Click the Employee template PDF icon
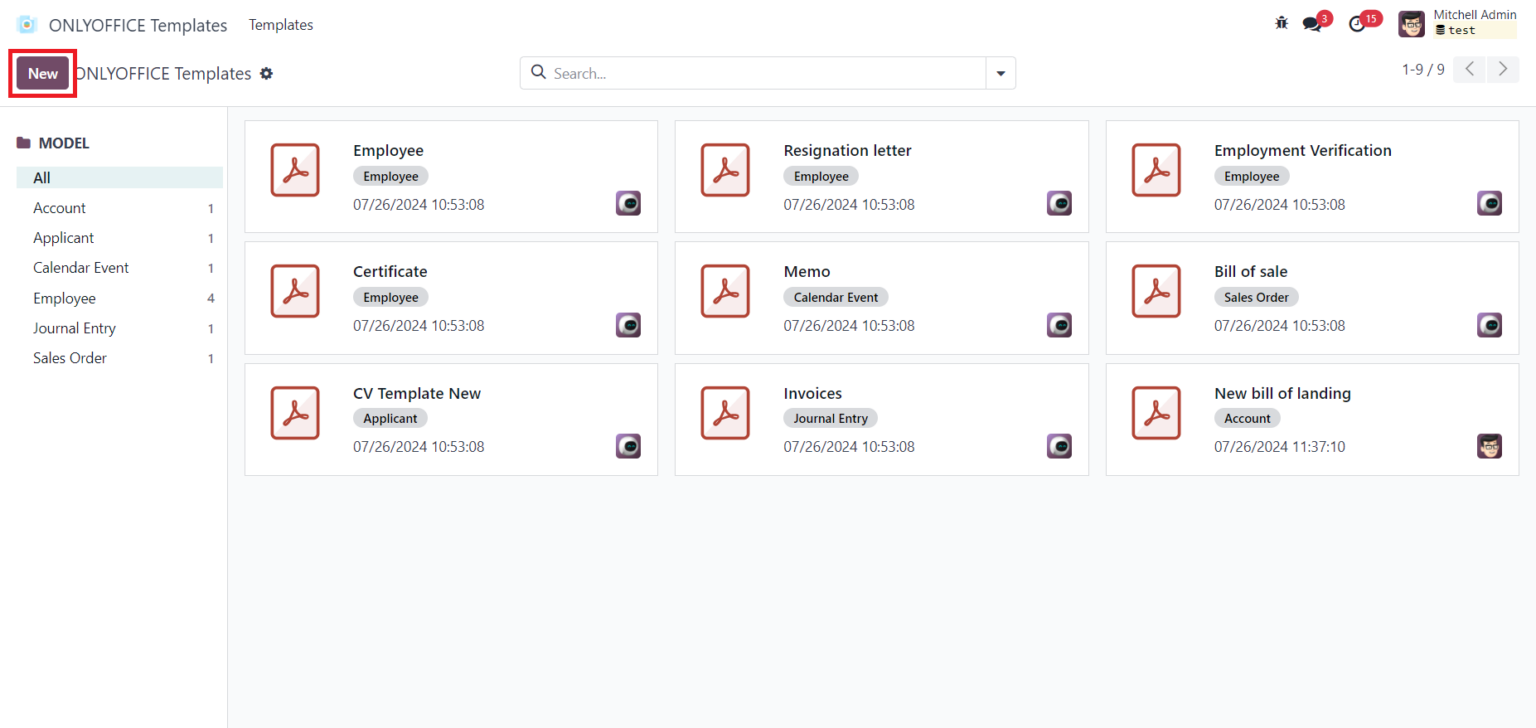This screenshot has height=728, width=1536. point(295,170)
